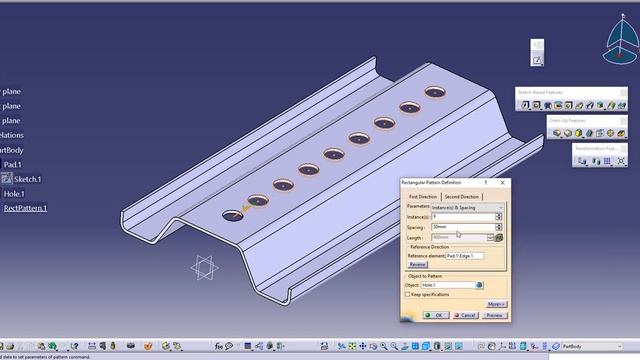Confirm the pattern with OK button

click(436, 315)
